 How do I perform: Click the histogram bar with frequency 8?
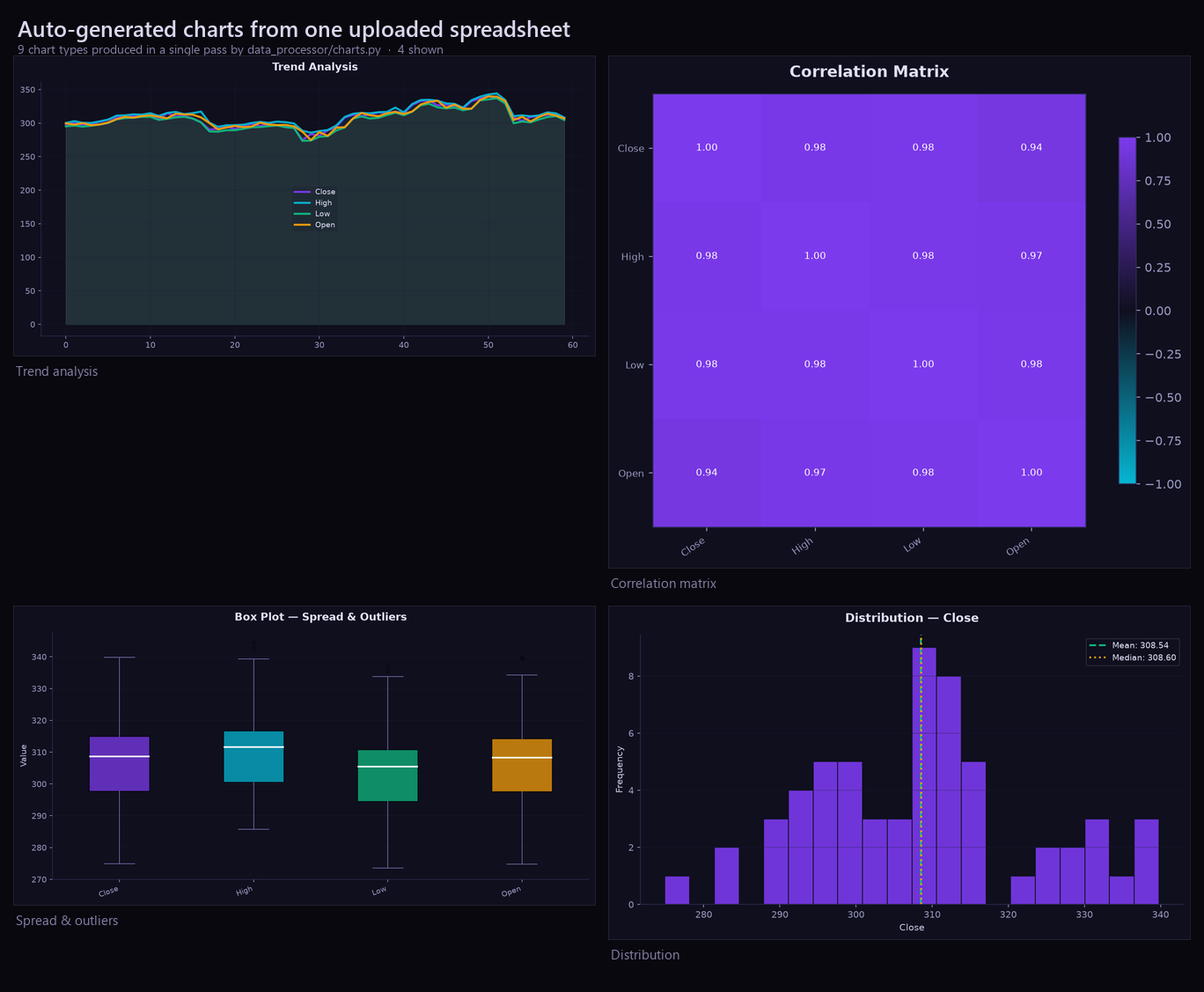click(949, 790)
